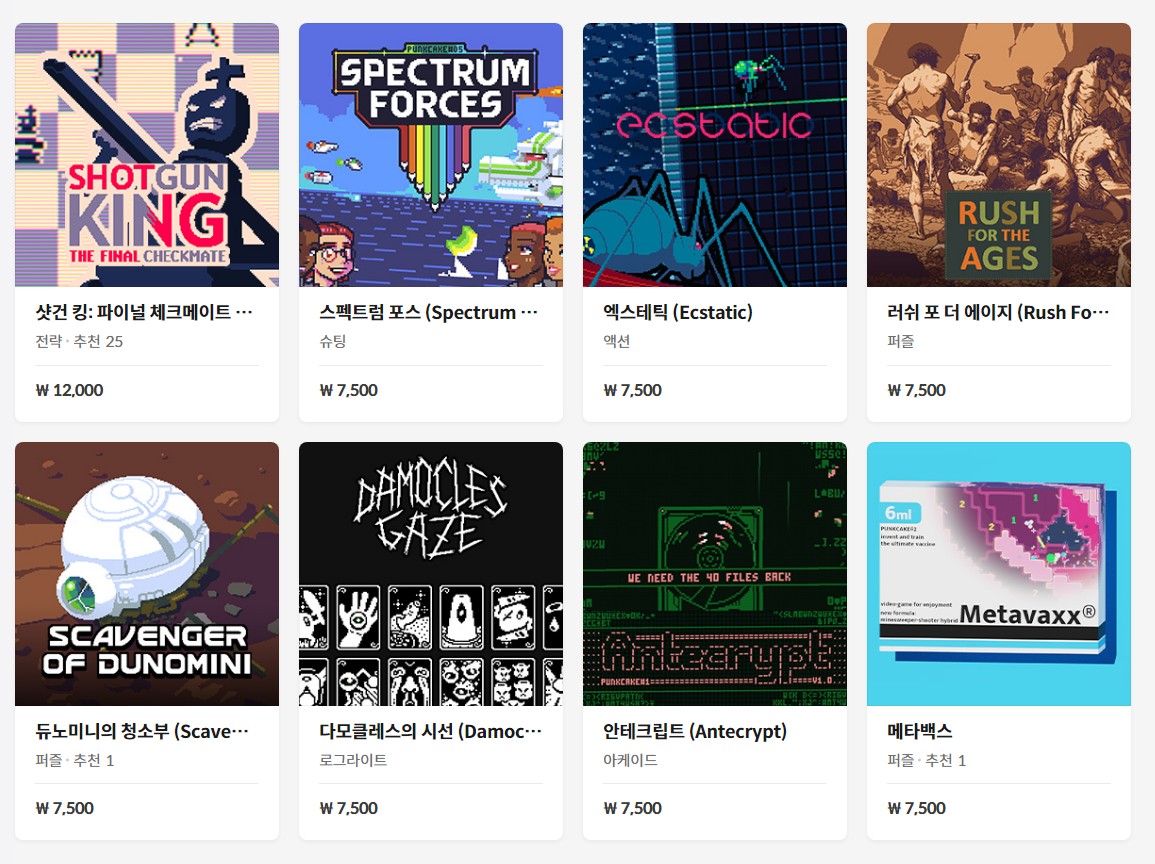Click the title 안테크립트 (Antecrypt)
The image size is (1155, 864).
(x=695, y=731)
